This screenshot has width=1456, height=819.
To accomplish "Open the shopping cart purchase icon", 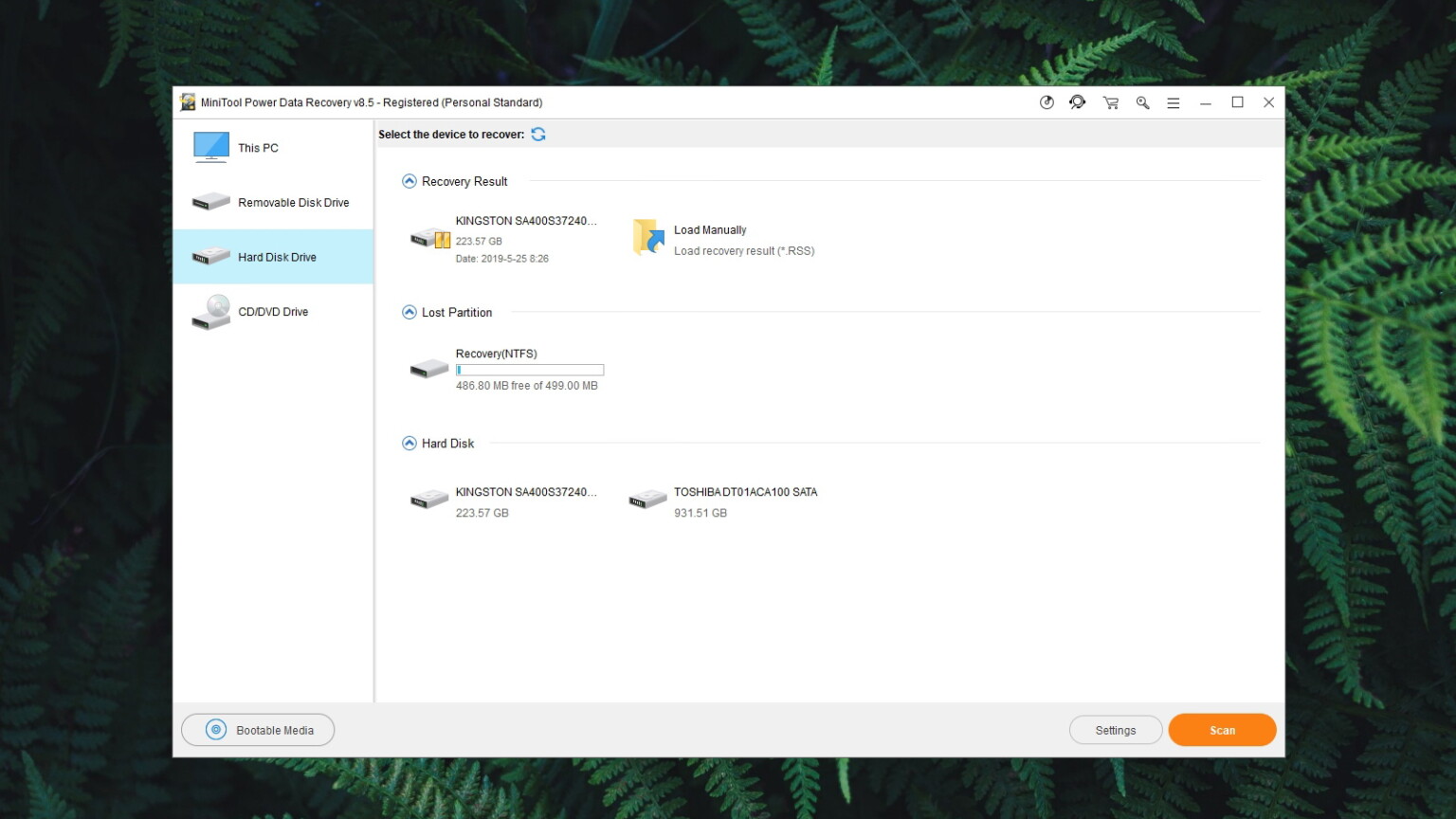I will pyautogui.click(x=1110, y=102).
